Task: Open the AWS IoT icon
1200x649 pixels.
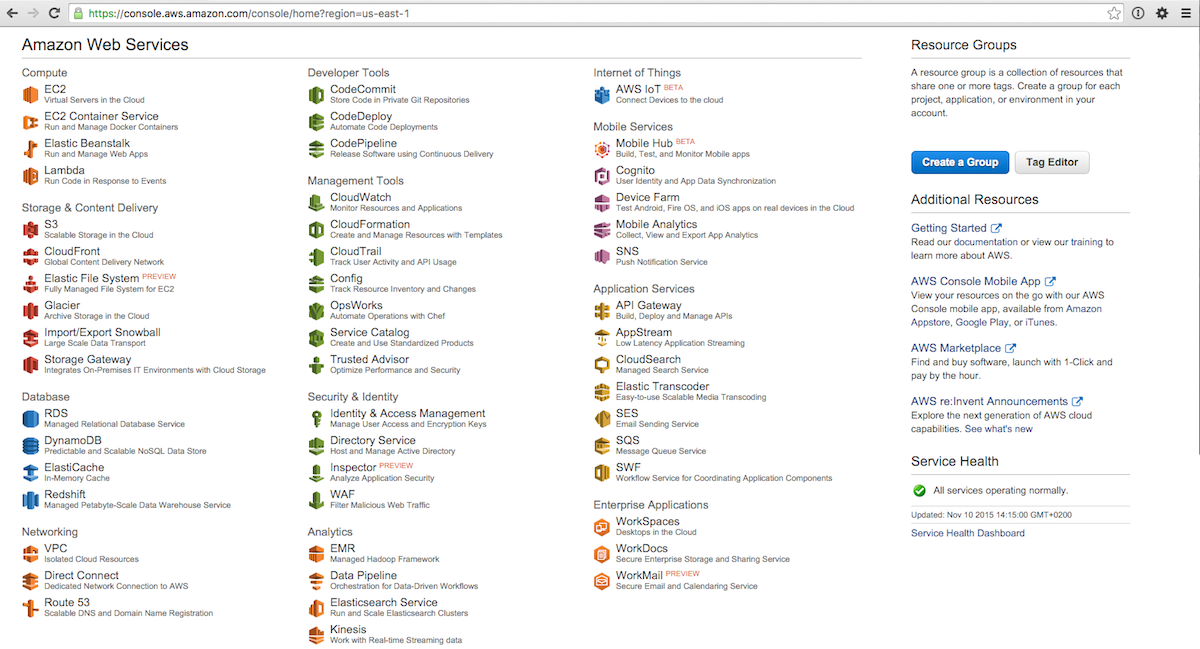Action: pyautogui.click(x=602, y=95)
